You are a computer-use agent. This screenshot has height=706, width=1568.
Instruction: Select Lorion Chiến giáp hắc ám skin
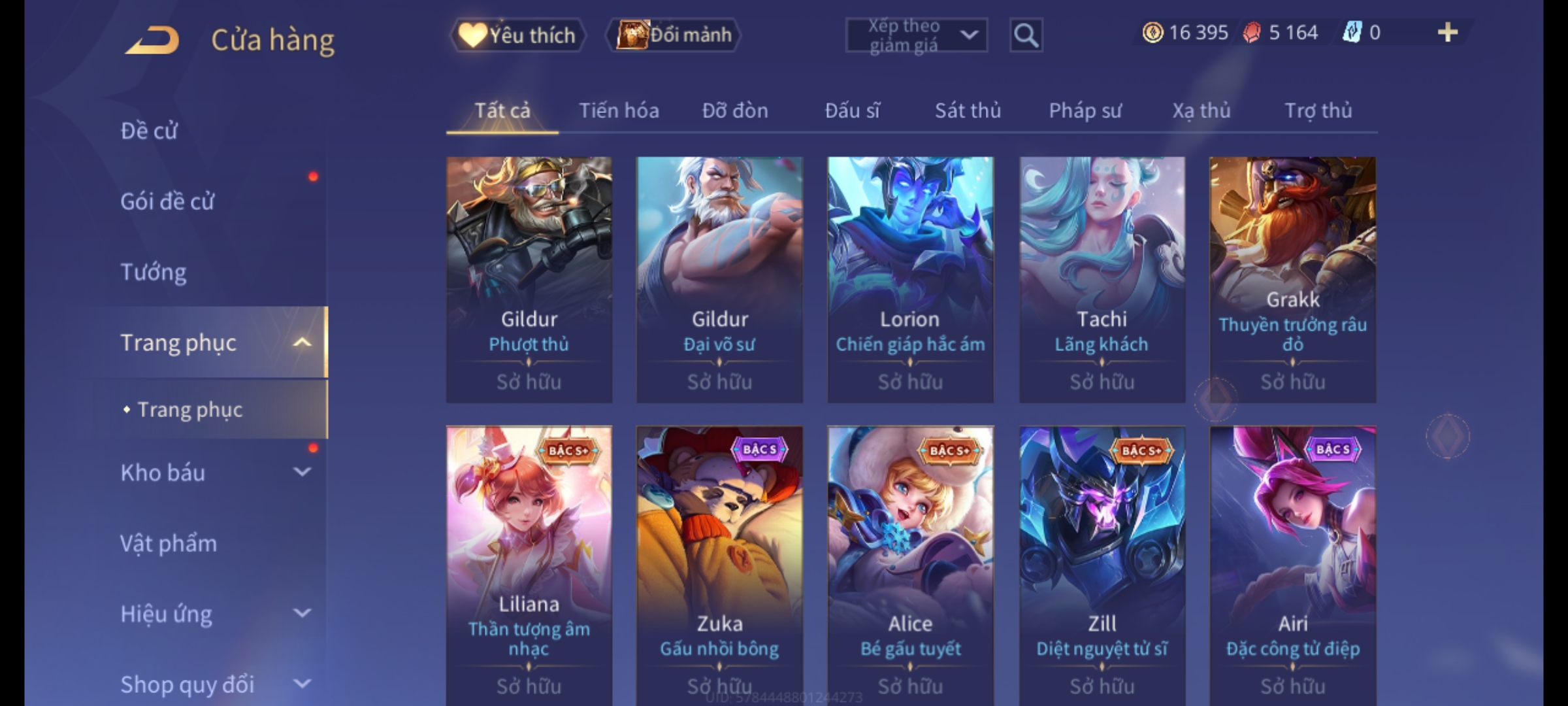point(910,280)
